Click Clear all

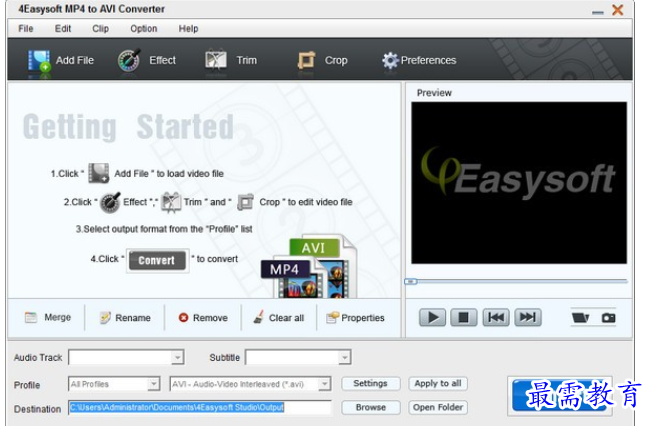[x=279, y=317]
